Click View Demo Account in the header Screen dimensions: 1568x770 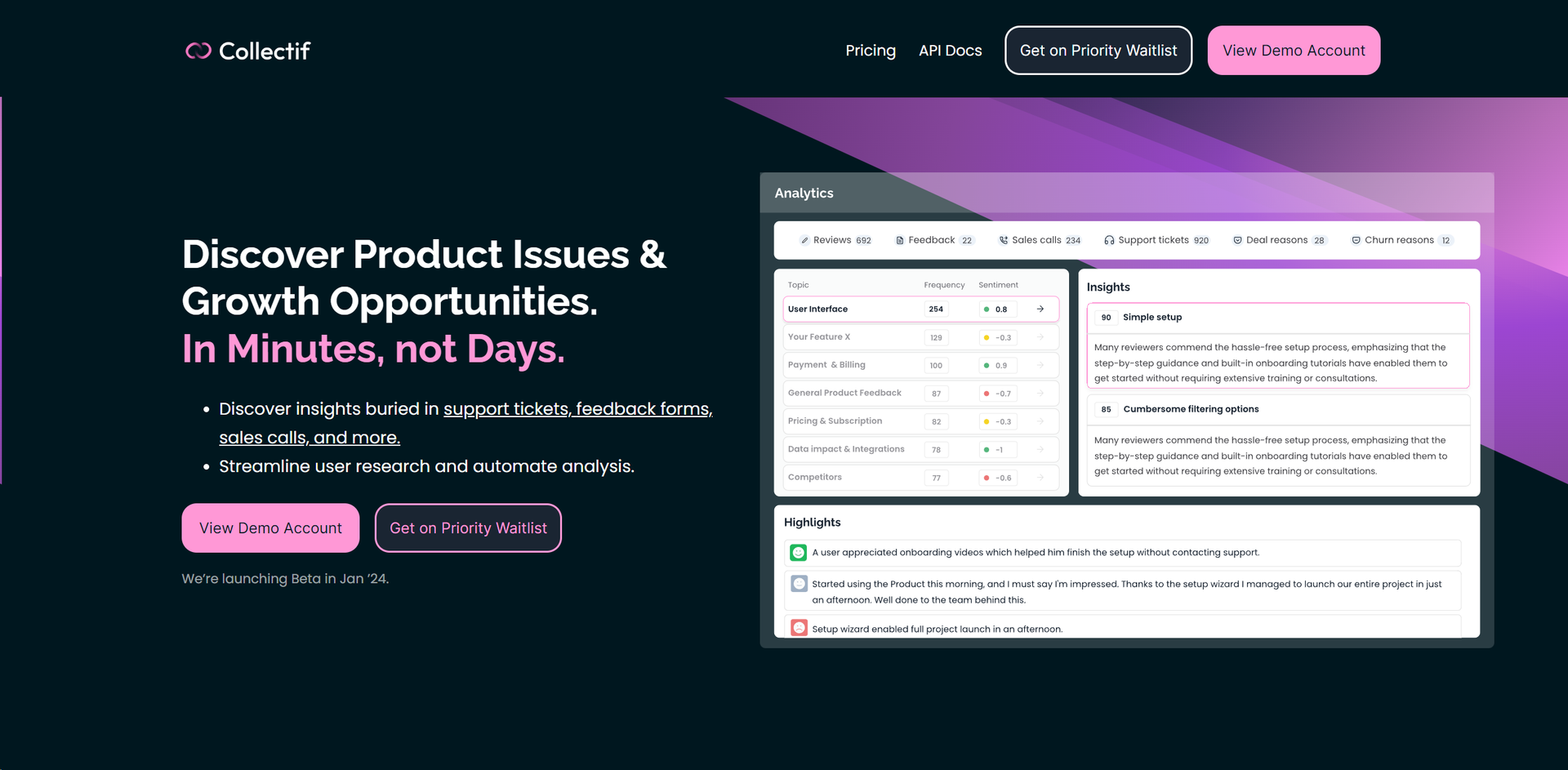tap(1294, 51)
